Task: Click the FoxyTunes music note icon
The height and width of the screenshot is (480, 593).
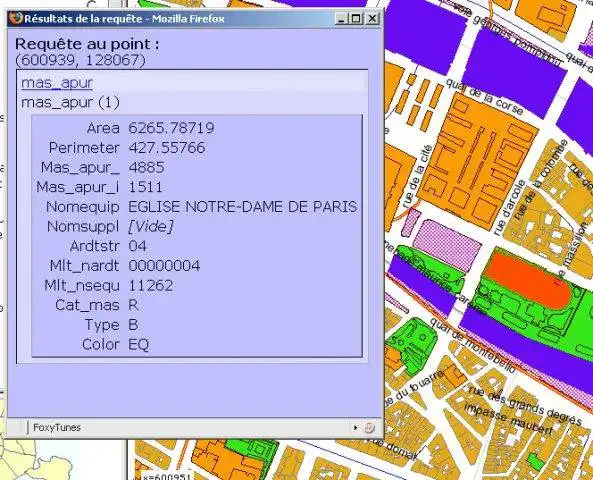Action: [369, 427]
